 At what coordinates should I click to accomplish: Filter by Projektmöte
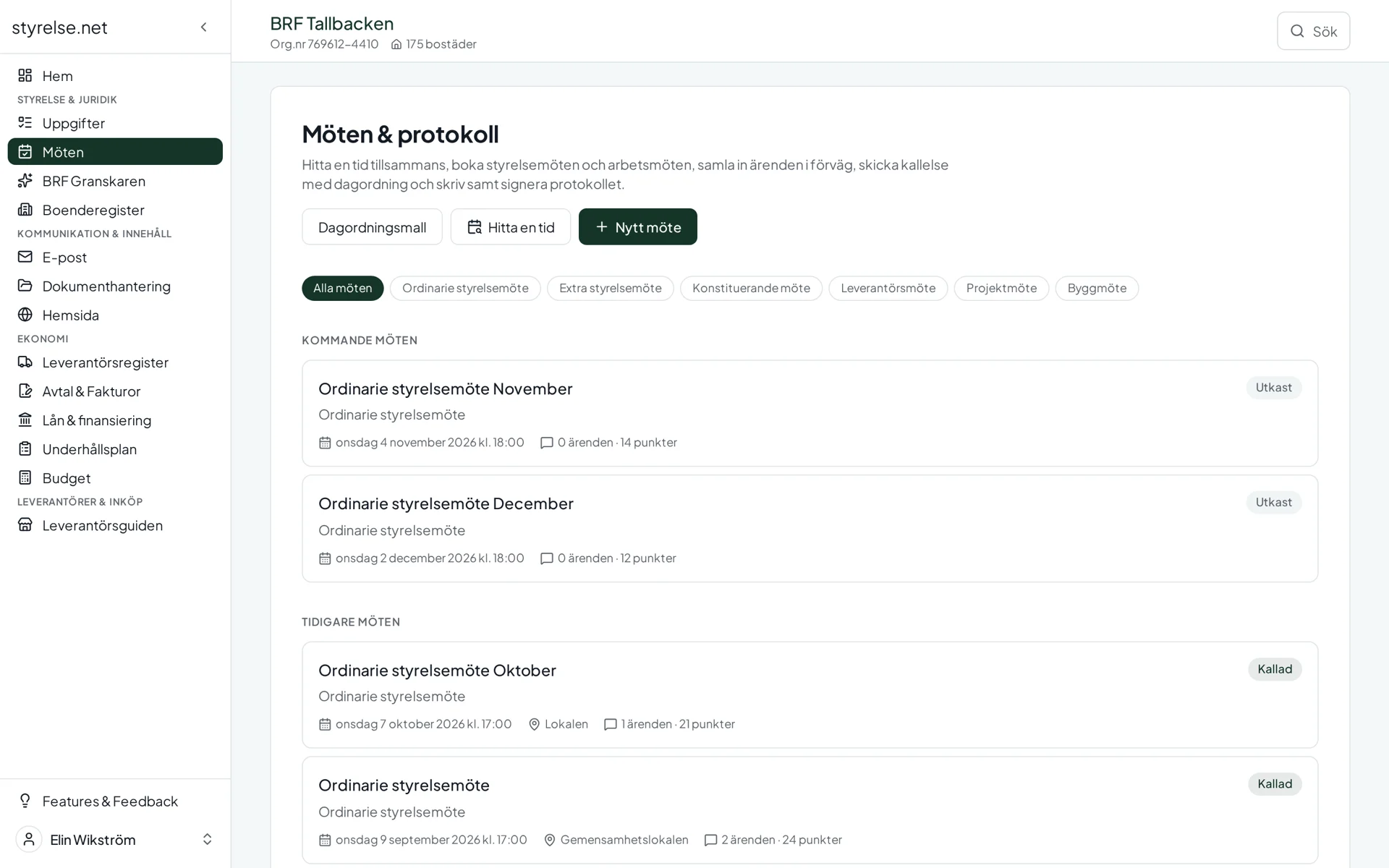[1001, 288]
